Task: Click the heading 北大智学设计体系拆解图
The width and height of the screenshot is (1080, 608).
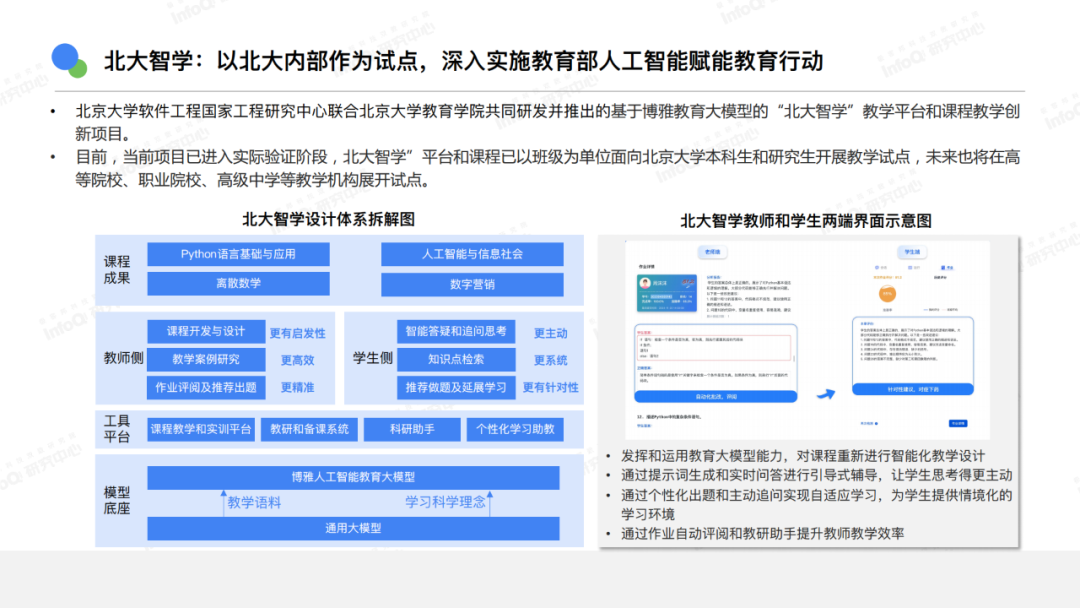Action: (329, 220)
